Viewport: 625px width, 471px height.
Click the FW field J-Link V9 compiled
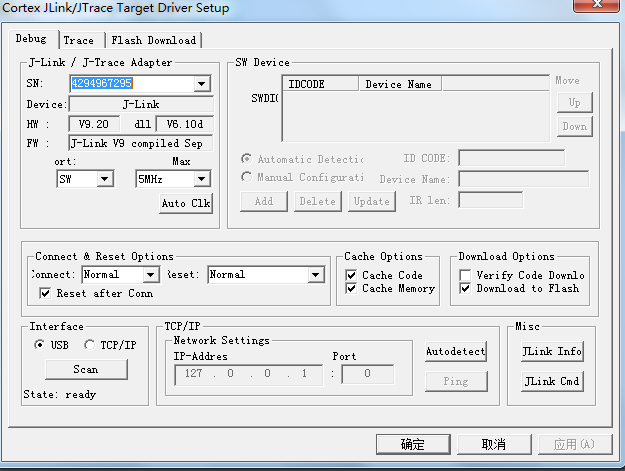[x=141, y=143]
